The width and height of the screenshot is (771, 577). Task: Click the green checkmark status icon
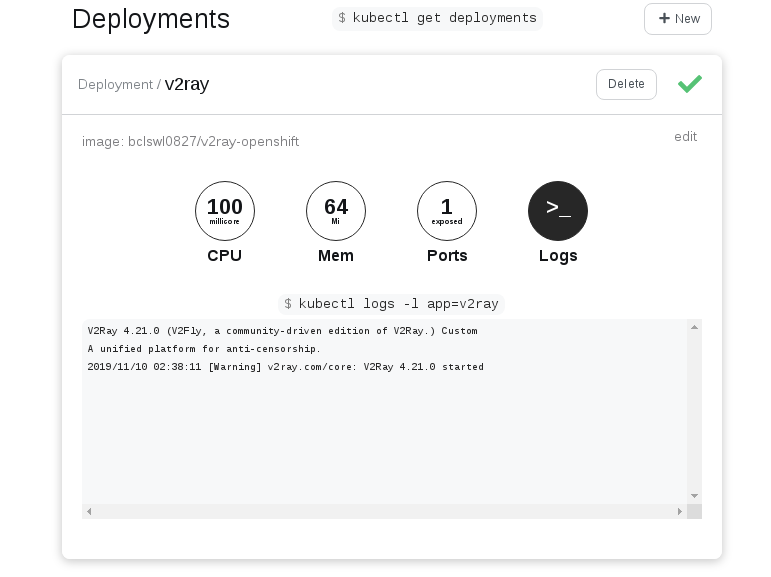(689, 84)
